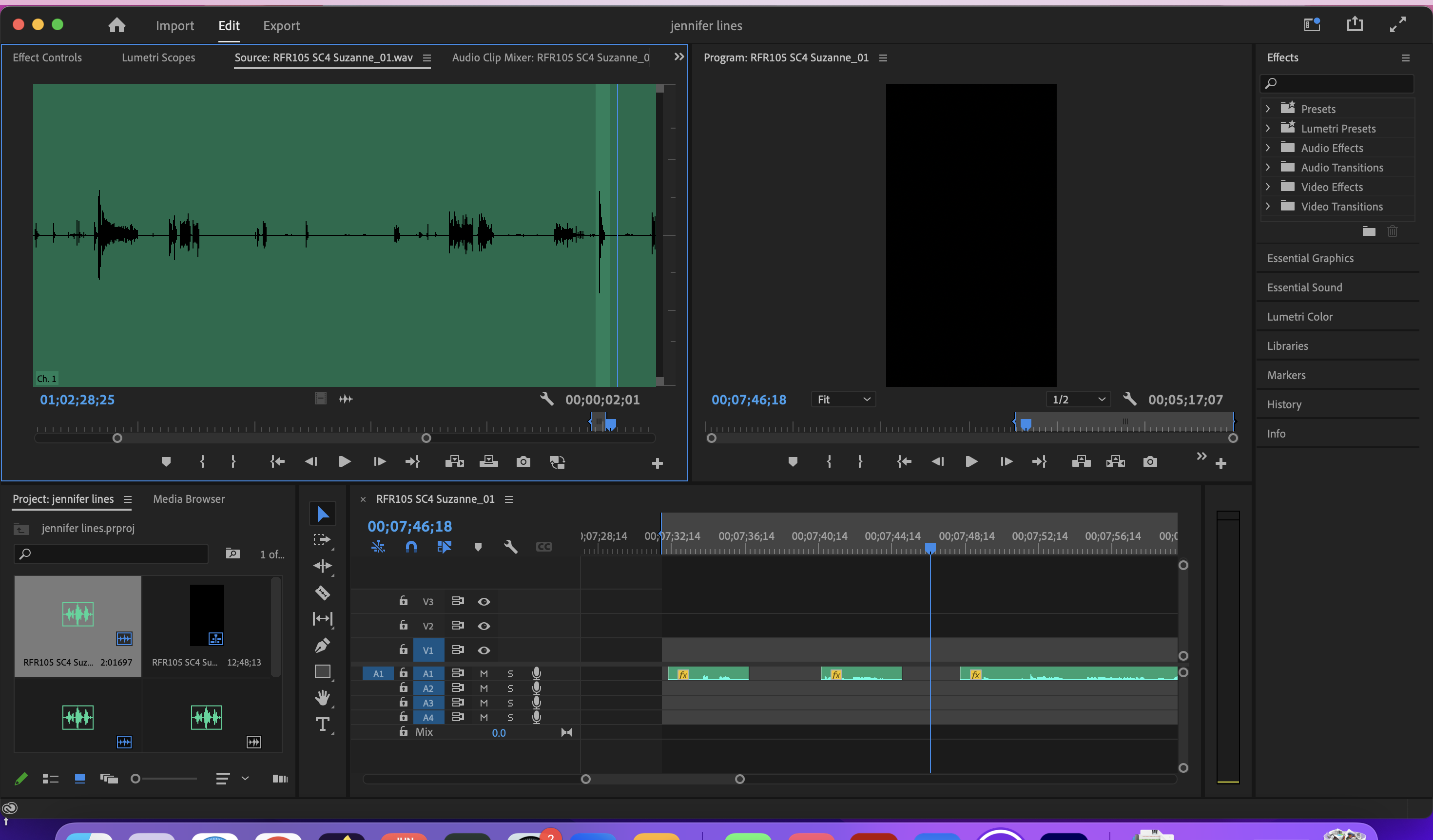The width and height of the screenshot is (1433, 840).
Task: Open the 1/2 playback resolution dropdown
Action: pyautogui.click(x=1078, y=400)
